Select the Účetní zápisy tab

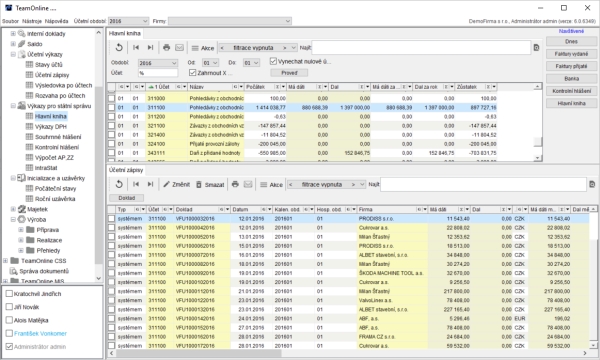pyautogui.click(x=126, y=170)
